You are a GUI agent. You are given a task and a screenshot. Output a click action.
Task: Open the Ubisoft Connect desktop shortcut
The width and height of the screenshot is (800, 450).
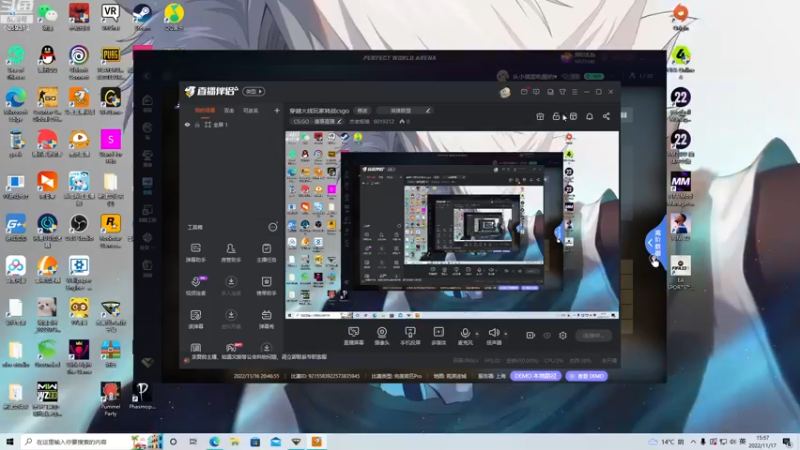point(79,62)
